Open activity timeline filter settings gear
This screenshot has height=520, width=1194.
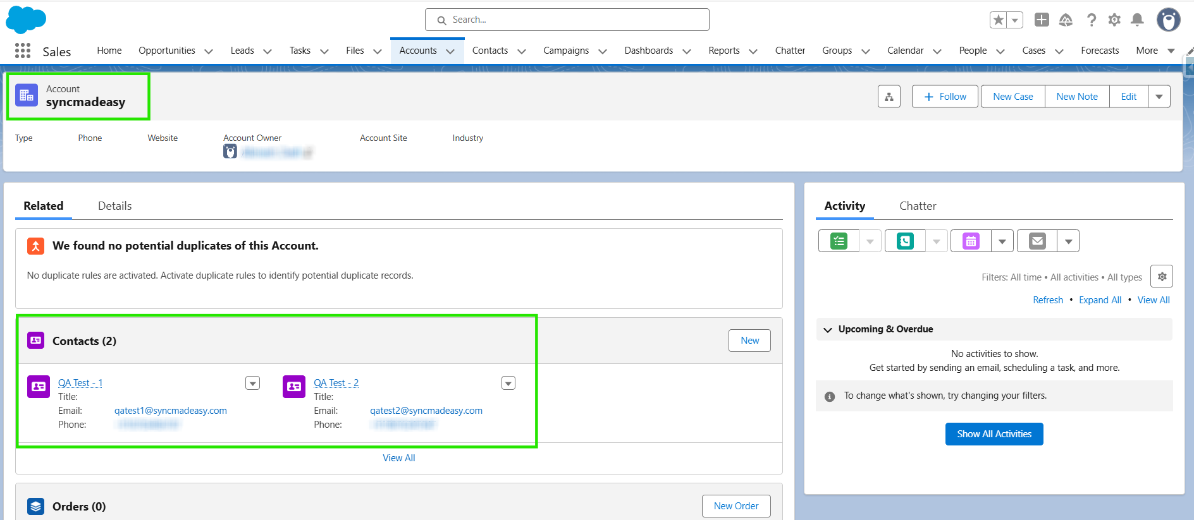(1160, 277)
